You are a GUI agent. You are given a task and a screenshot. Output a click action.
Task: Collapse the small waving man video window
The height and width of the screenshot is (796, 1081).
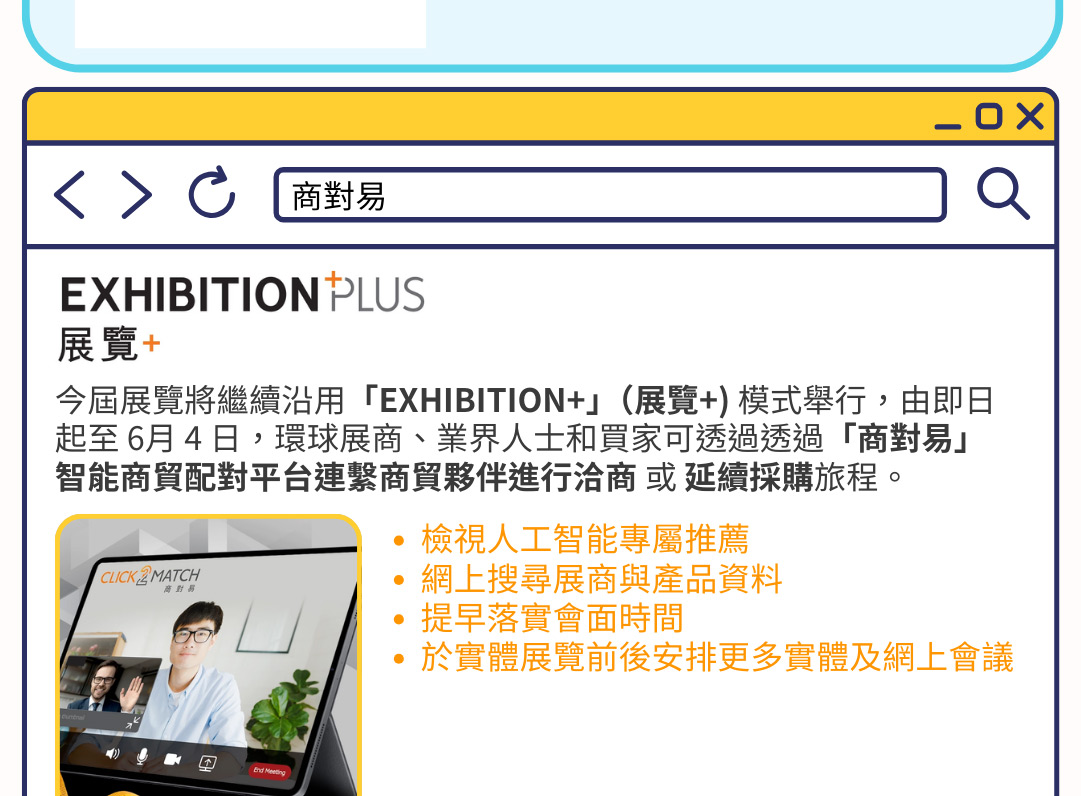tap(132, 723)
